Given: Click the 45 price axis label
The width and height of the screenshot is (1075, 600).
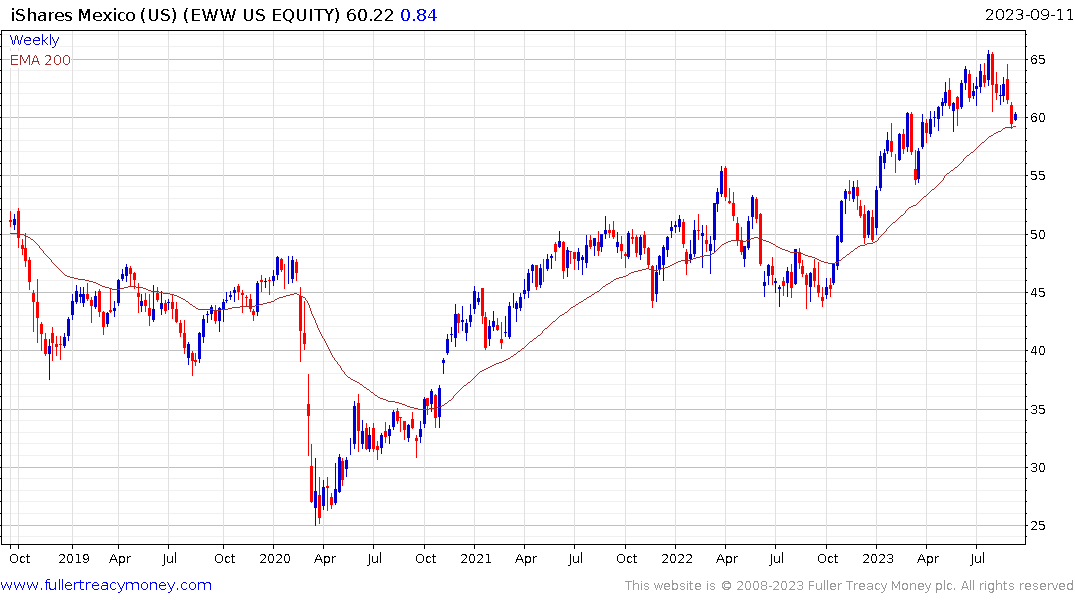Looking at the screenshot, I should coord(1037,293).
